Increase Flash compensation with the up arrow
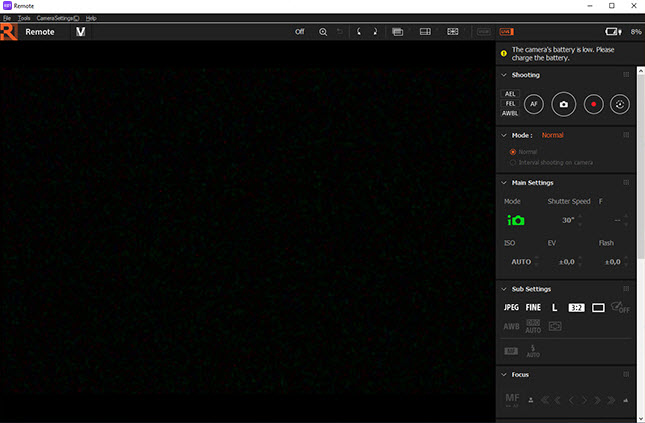This screenshot has height=423, width=645. click(x=626, y=258)
